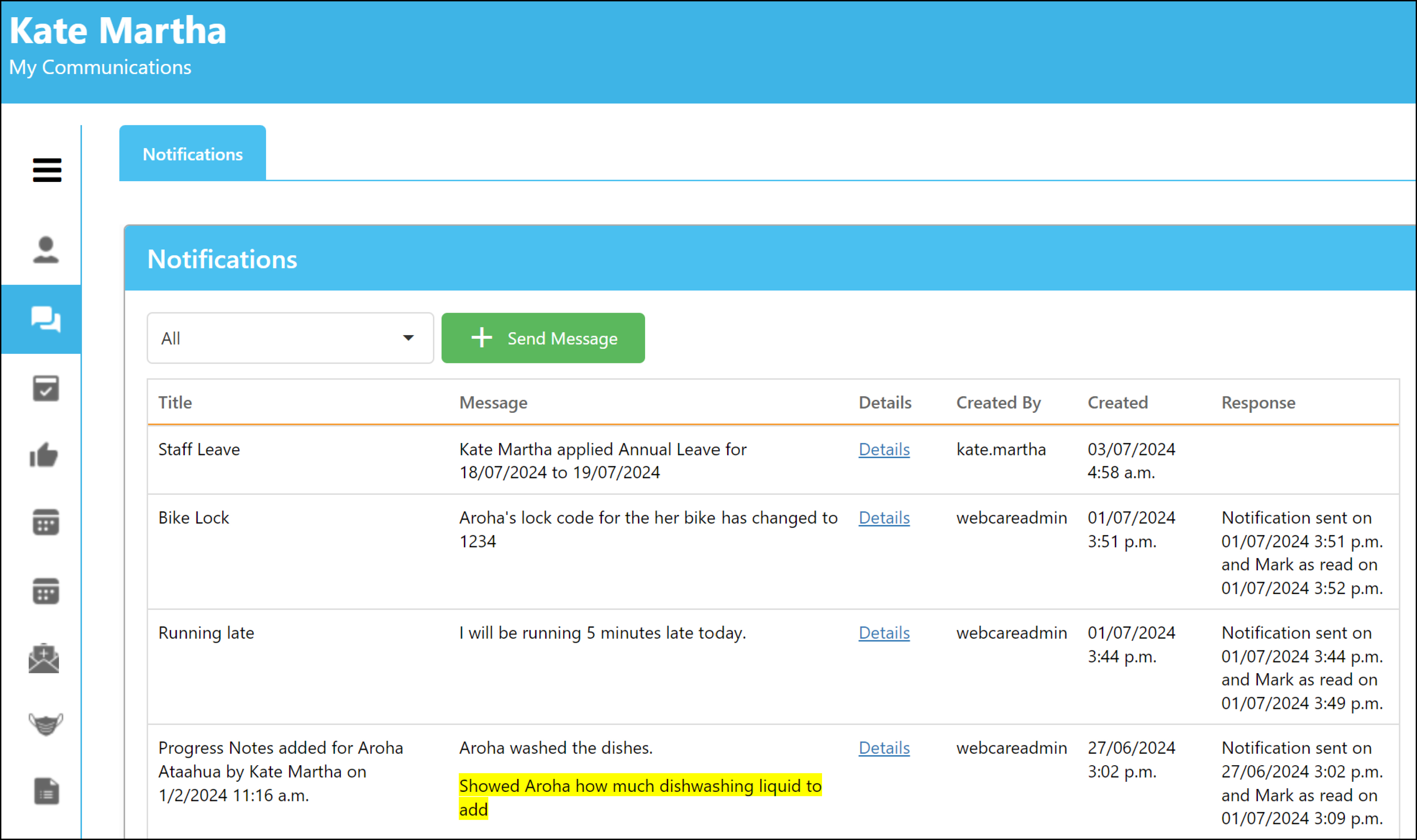The width and height of the screenshot is (1417, 840).
Task: Open the profile person icon in sidebar
Action: pyautogui.click(x=45, y=250)
